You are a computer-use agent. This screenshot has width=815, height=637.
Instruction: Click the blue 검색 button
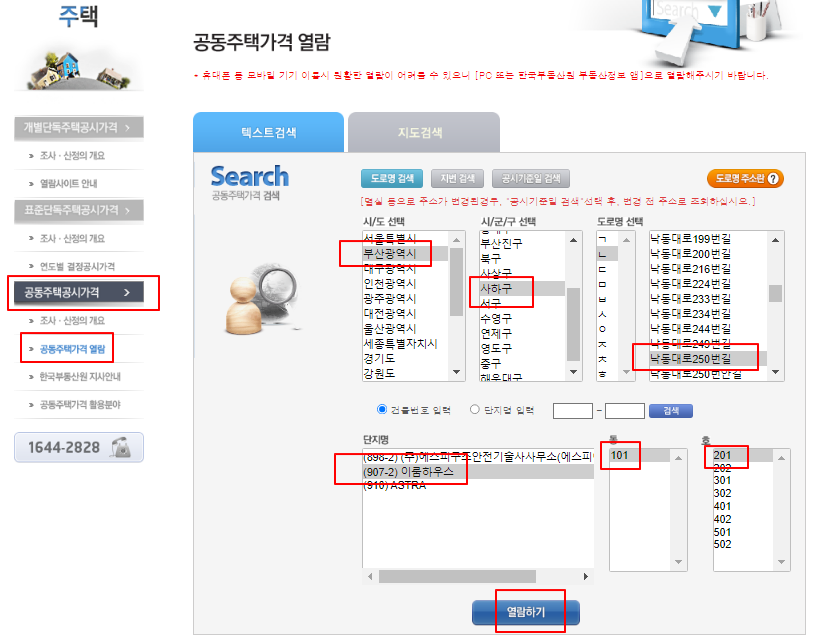click(x=671, y=410)
